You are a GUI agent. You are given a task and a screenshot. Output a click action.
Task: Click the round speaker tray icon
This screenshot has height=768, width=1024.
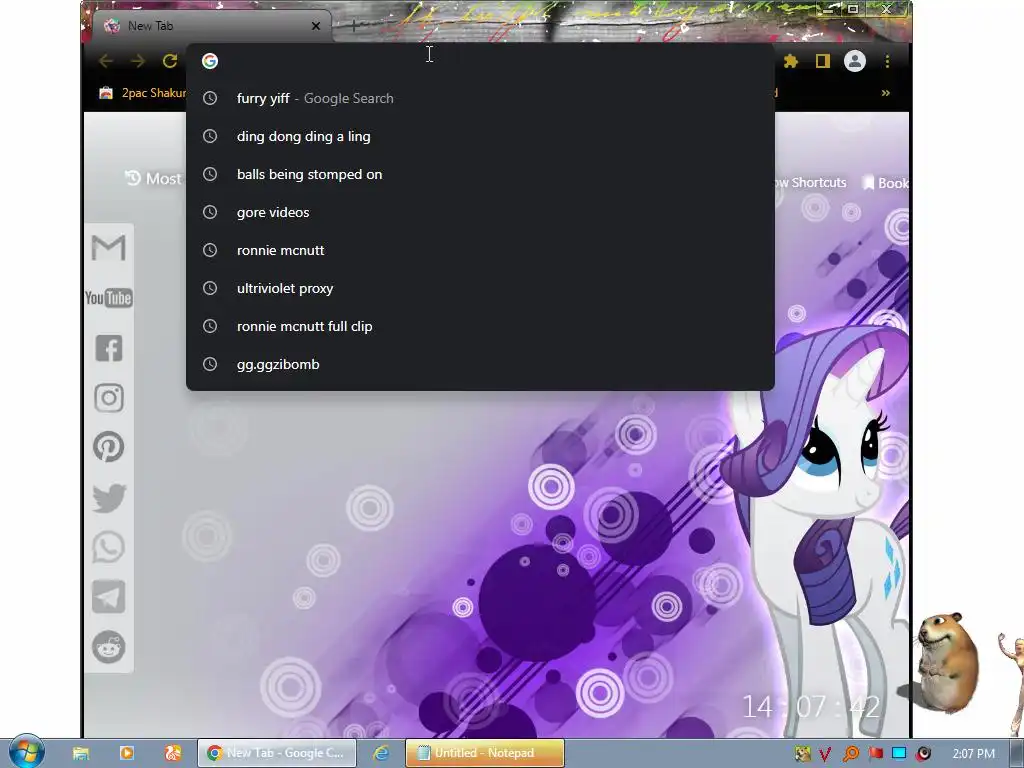pos(923,754)
